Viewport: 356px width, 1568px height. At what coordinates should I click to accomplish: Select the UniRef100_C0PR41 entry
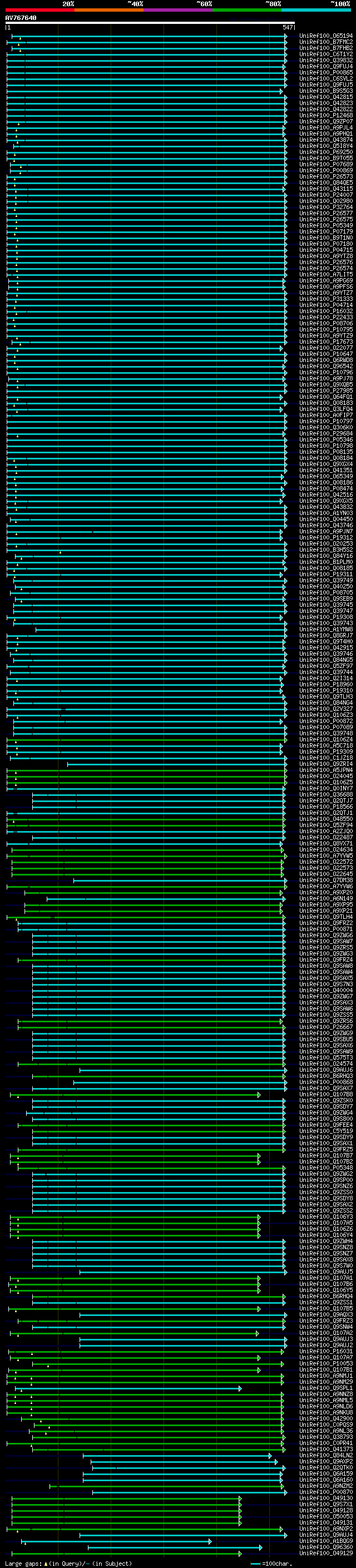[x=326, y=1443]
